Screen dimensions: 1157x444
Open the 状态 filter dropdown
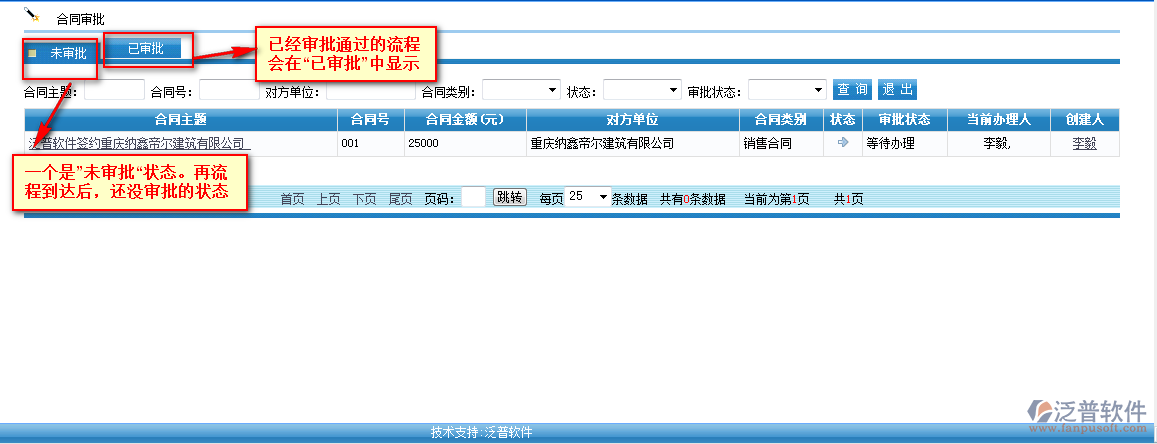point(641,90)
